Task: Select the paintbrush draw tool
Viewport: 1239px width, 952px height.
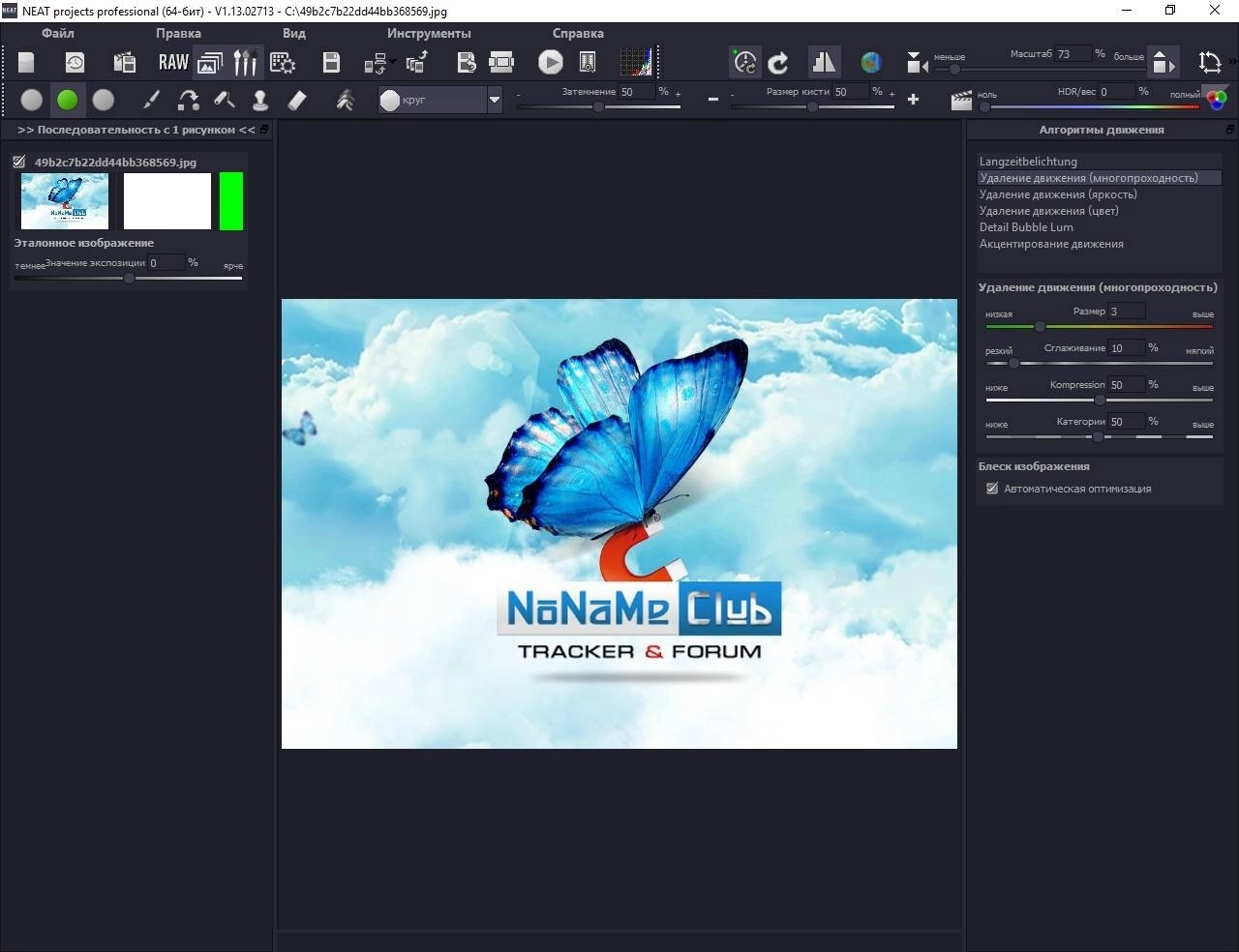Action: tap(151, 100)
